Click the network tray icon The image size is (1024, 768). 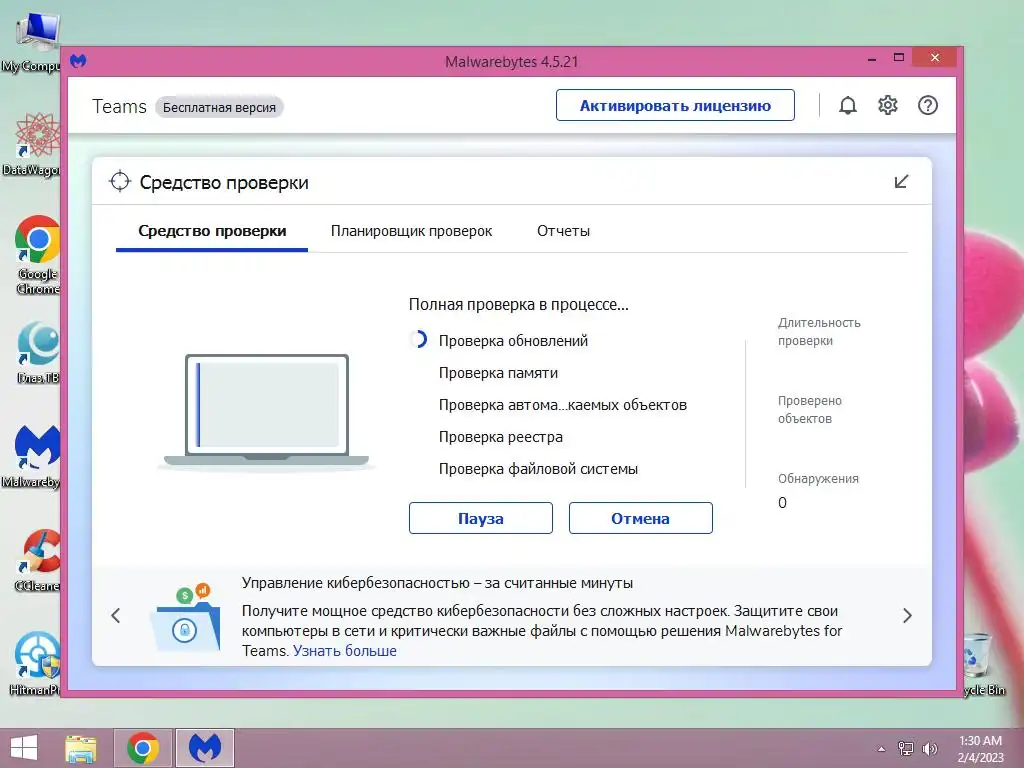tap(906, 748)
